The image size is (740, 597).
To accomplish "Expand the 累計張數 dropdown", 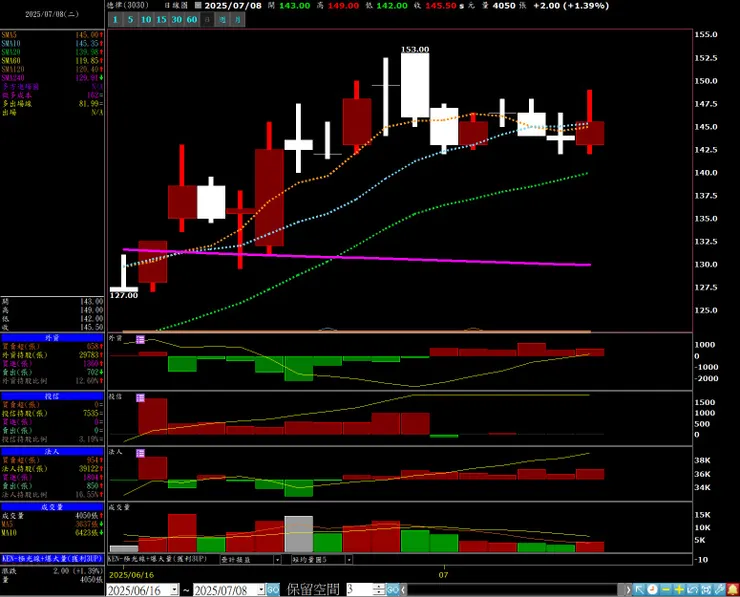I will [277, 560].
